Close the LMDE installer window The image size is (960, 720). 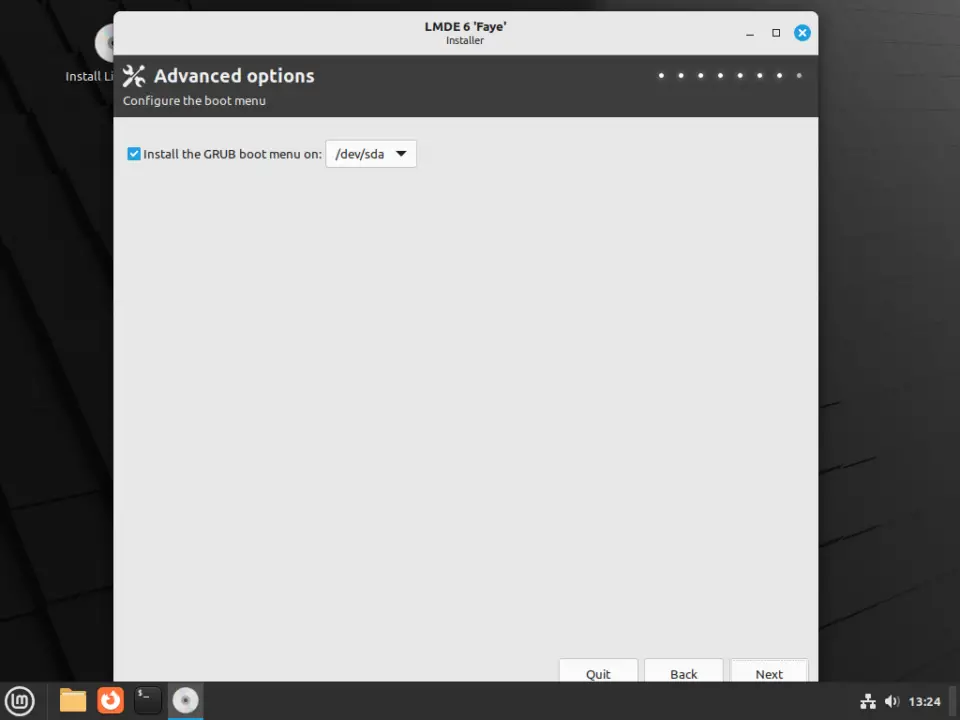click(802, 33)
